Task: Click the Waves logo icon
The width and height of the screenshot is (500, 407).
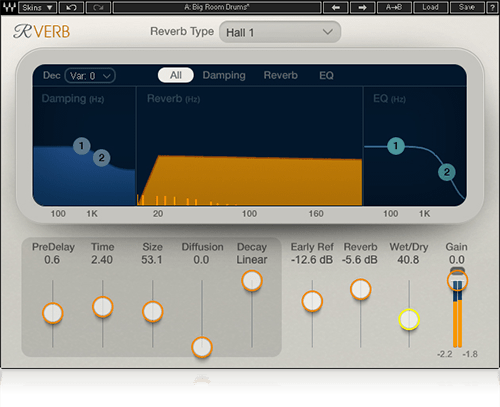Action: pos(10,7)
